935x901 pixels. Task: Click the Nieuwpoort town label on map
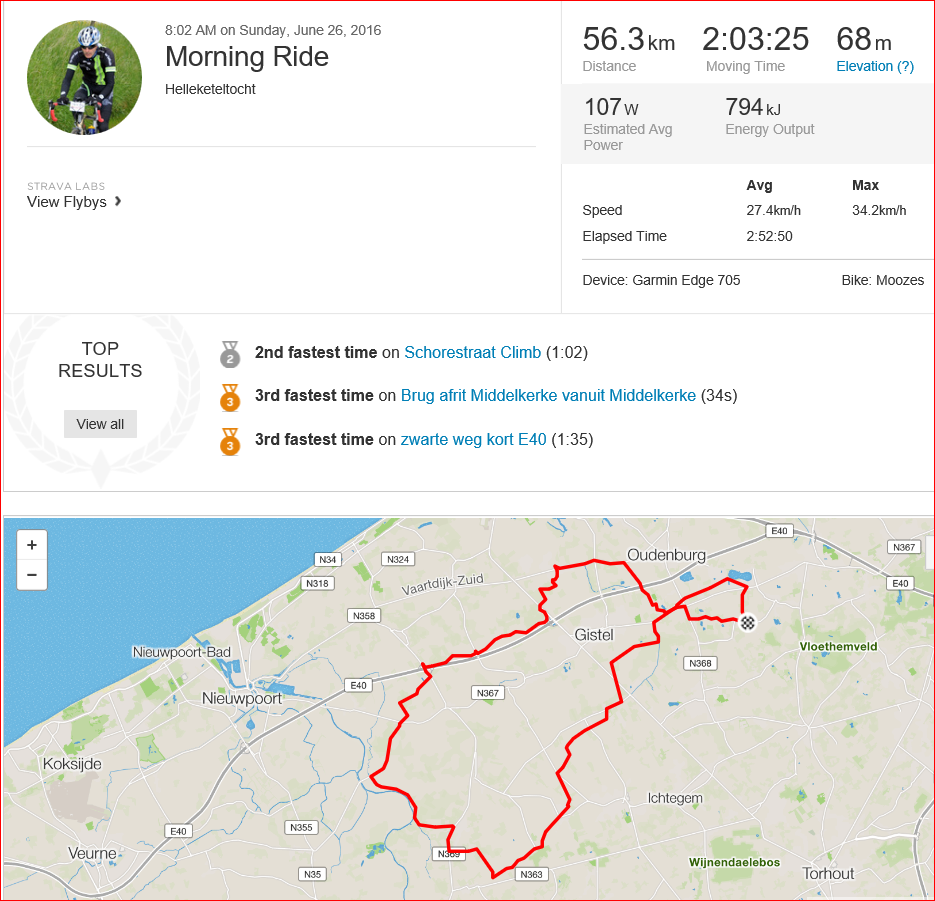tap(242, 698)
